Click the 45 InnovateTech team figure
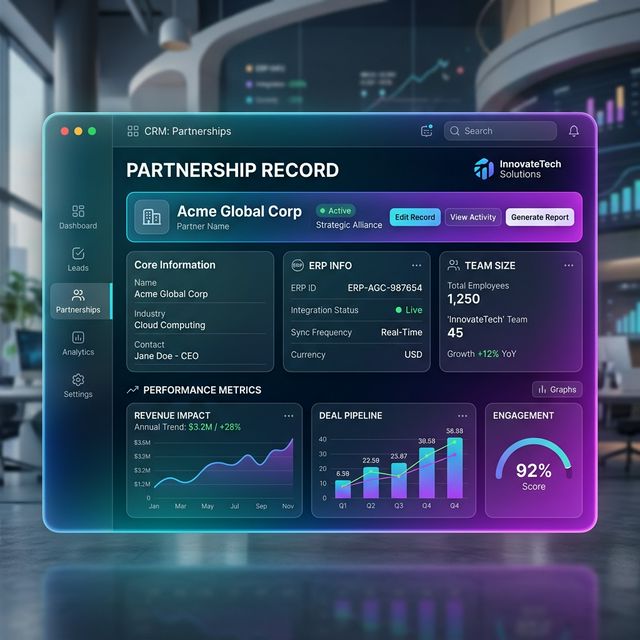 455,333
